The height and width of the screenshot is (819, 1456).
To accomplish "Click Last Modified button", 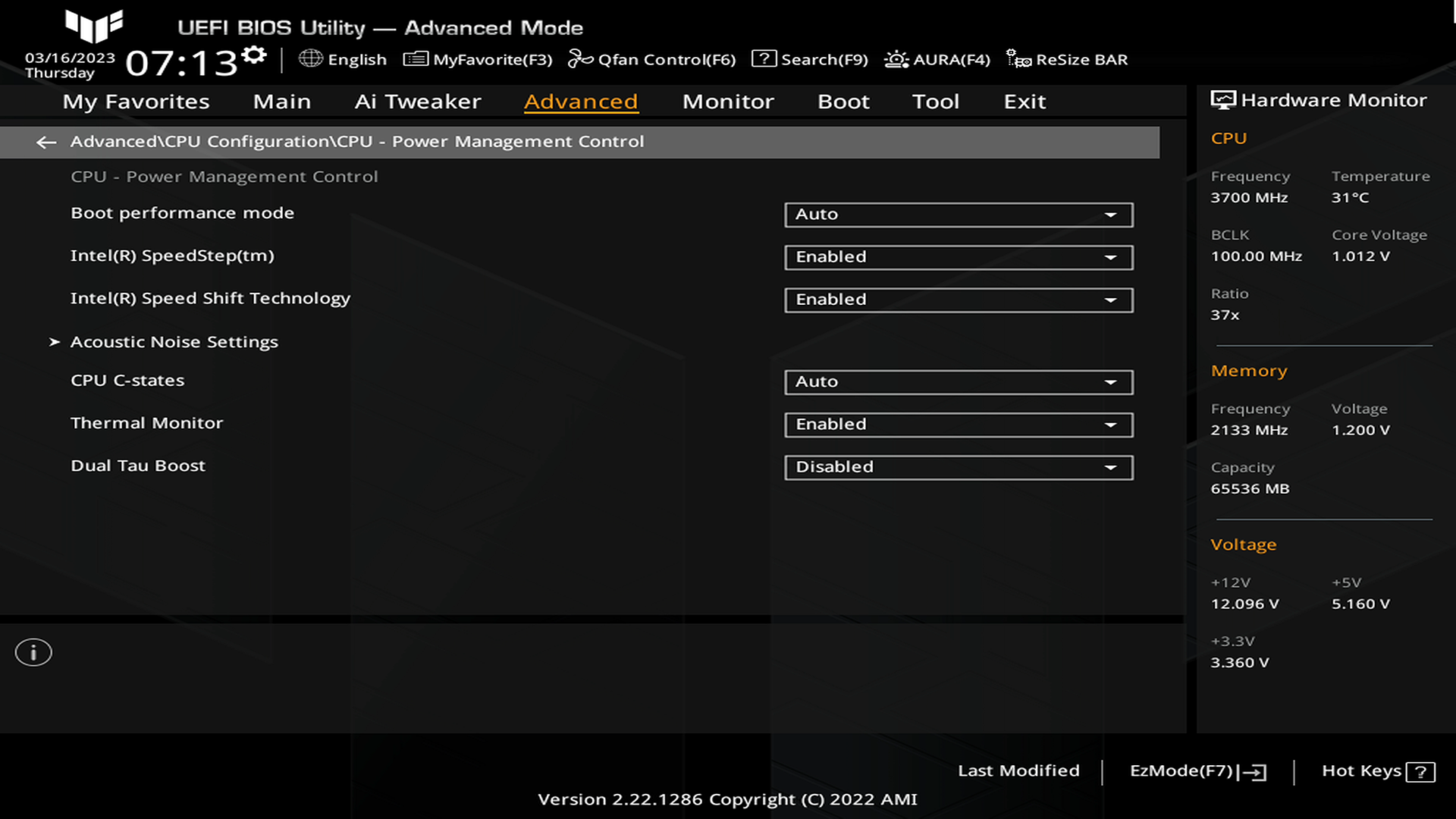I will pos(1018,771).
